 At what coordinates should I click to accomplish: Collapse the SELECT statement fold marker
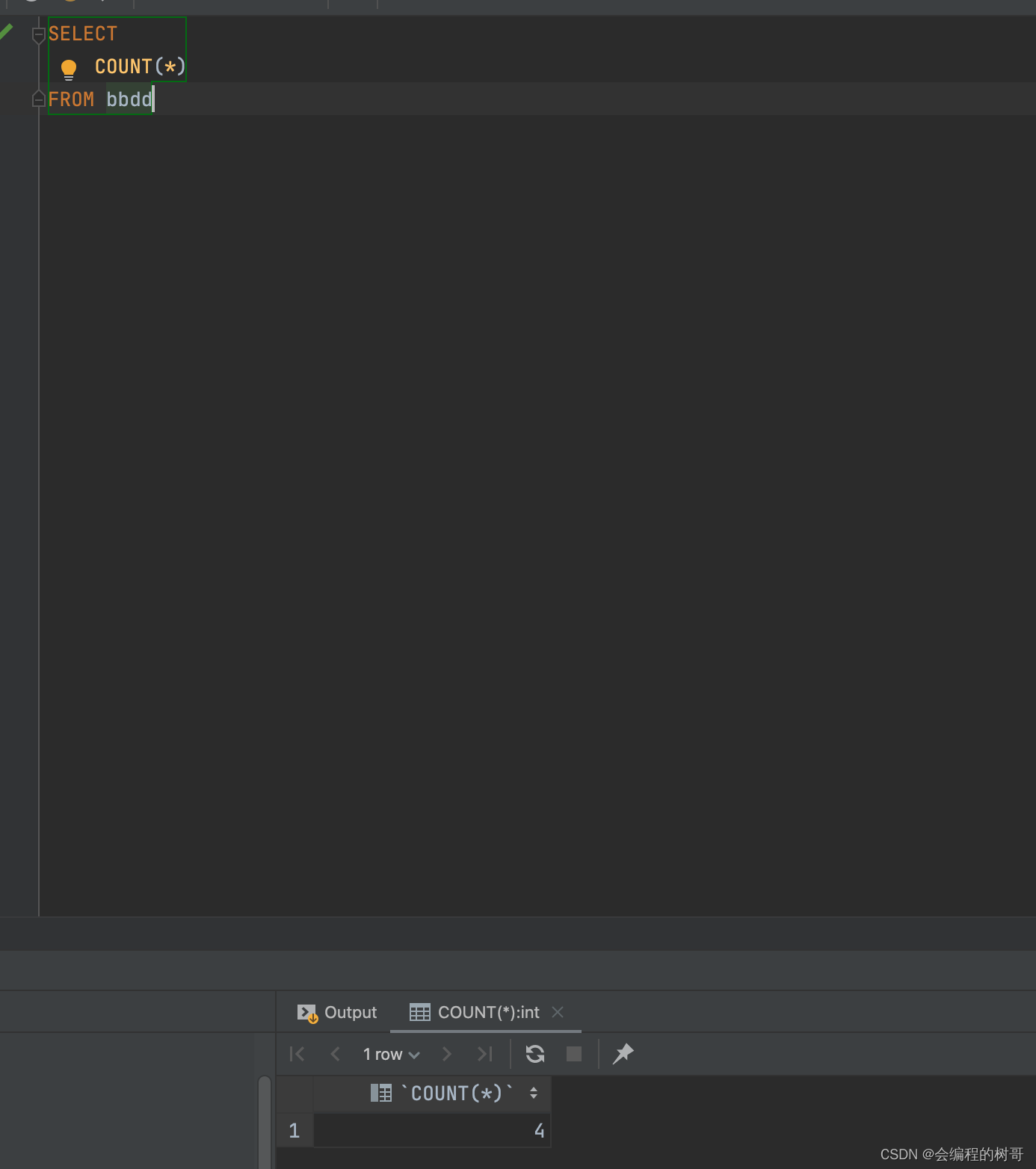coord(39,34)
